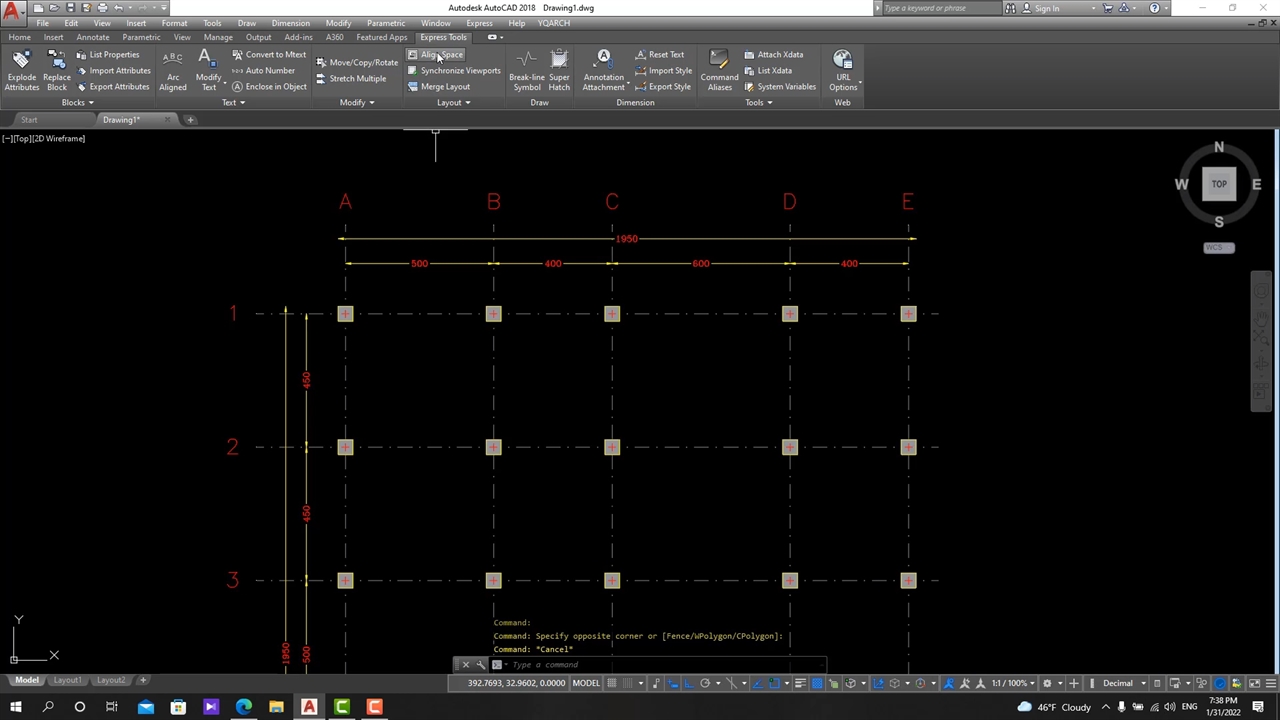
Task: Switch to the Annotate ribbon tab
Action: (93, 37)
